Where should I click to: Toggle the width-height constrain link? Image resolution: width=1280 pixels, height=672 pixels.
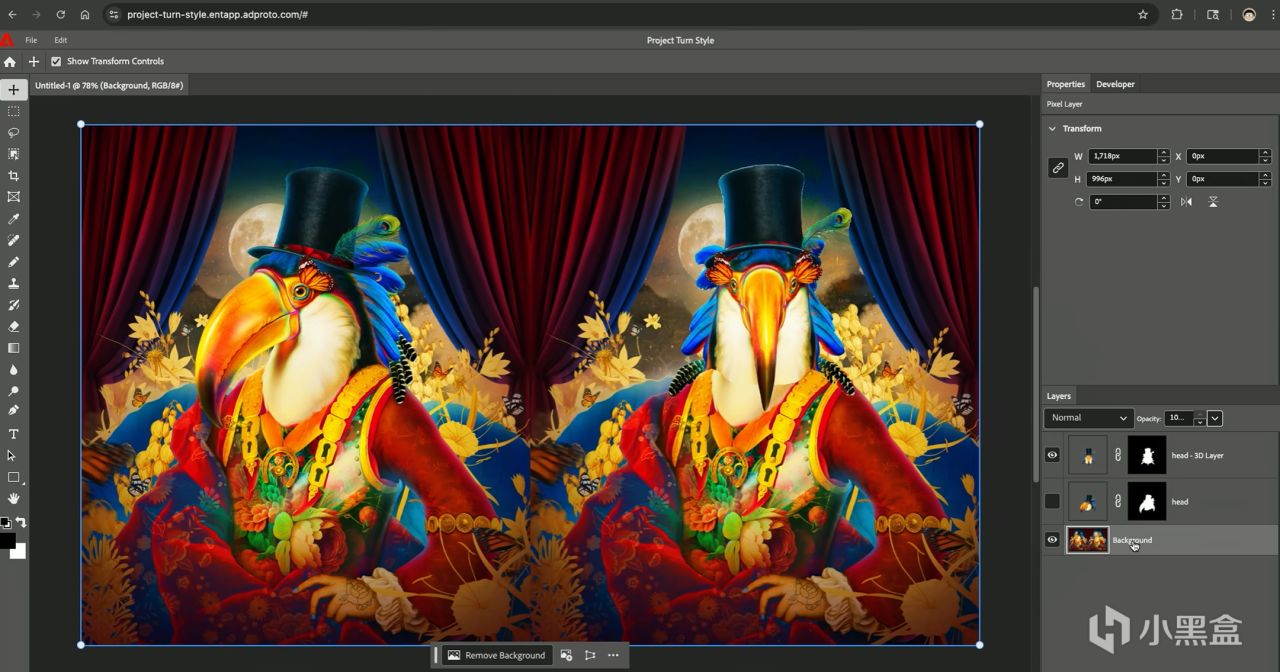[x=1058, y=168]
